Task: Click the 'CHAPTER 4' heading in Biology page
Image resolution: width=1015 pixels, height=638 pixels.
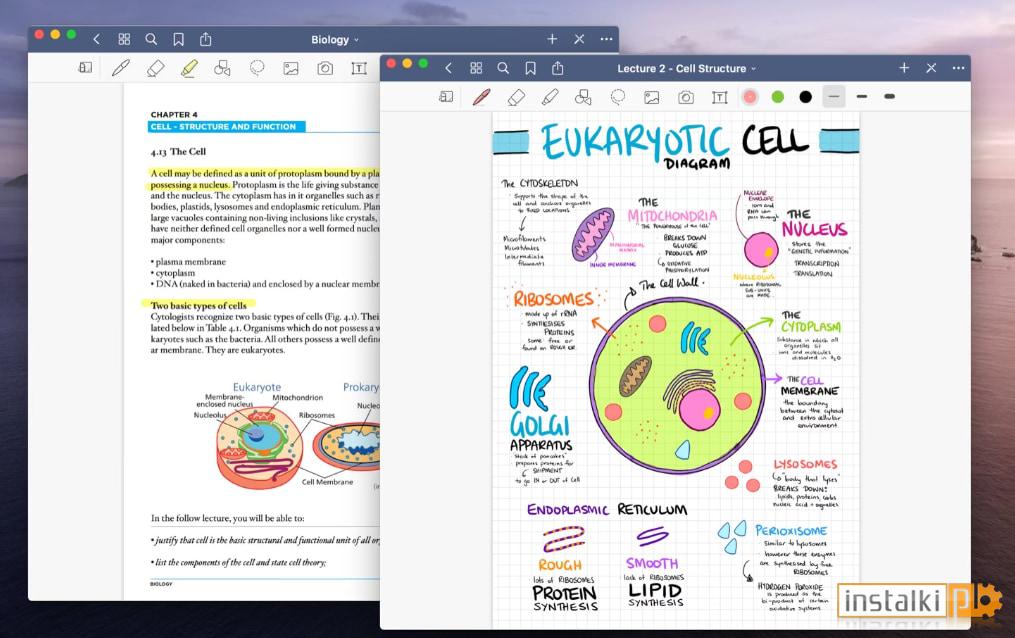Action: click(174, 115)
